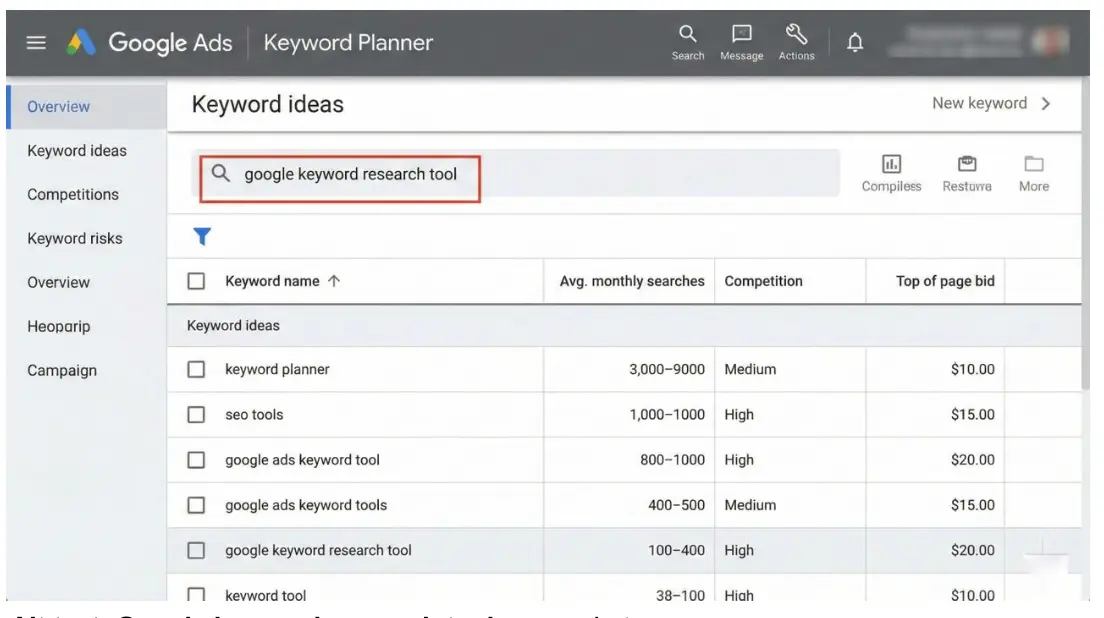Click the Keyword ideas group row label
Image resolution: width=1104 pixels, height=618 pixels.
(x=233, y=326)
